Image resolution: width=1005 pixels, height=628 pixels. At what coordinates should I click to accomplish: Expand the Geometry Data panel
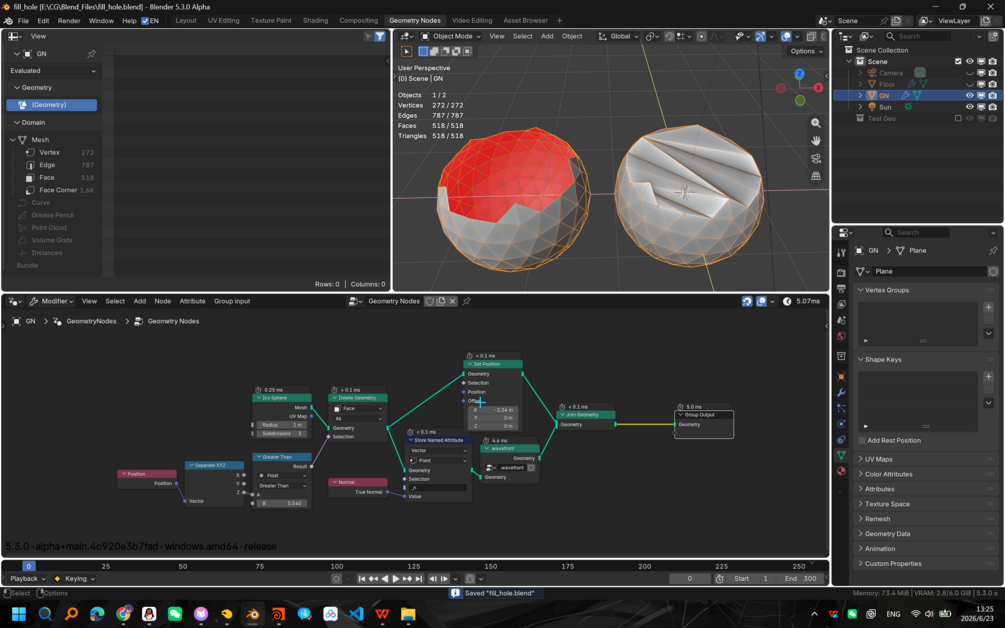887,534
